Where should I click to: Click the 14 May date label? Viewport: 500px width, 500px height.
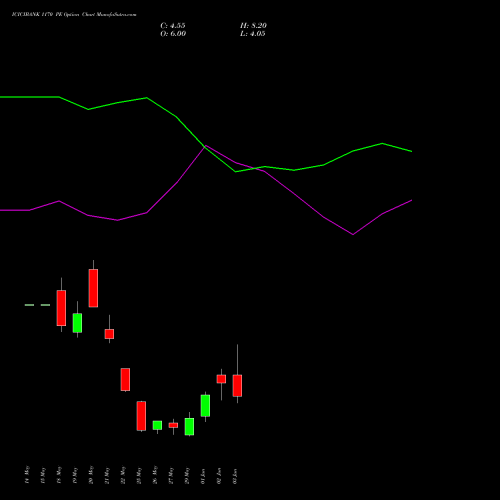(27, 475)
